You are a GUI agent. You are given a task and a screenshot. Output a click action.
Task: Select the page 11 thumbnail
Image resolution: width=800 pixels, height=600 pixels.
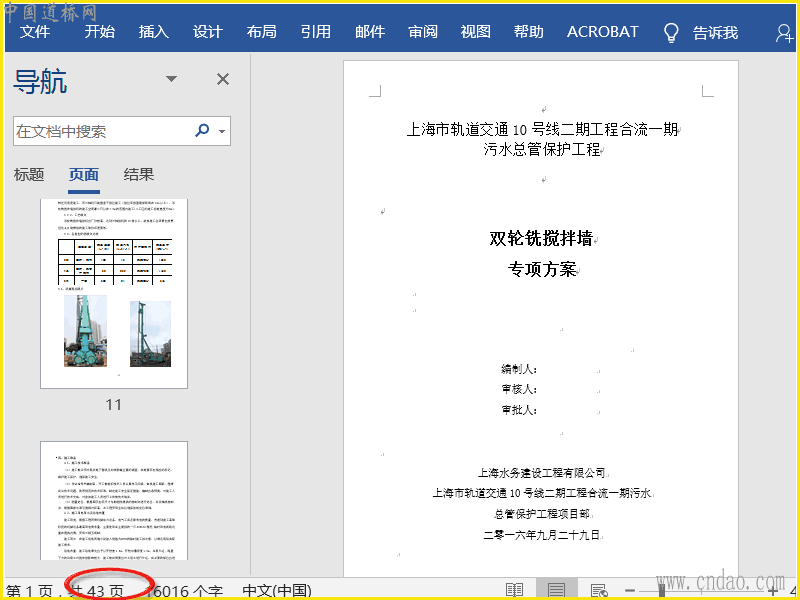(x=114, y=293)
